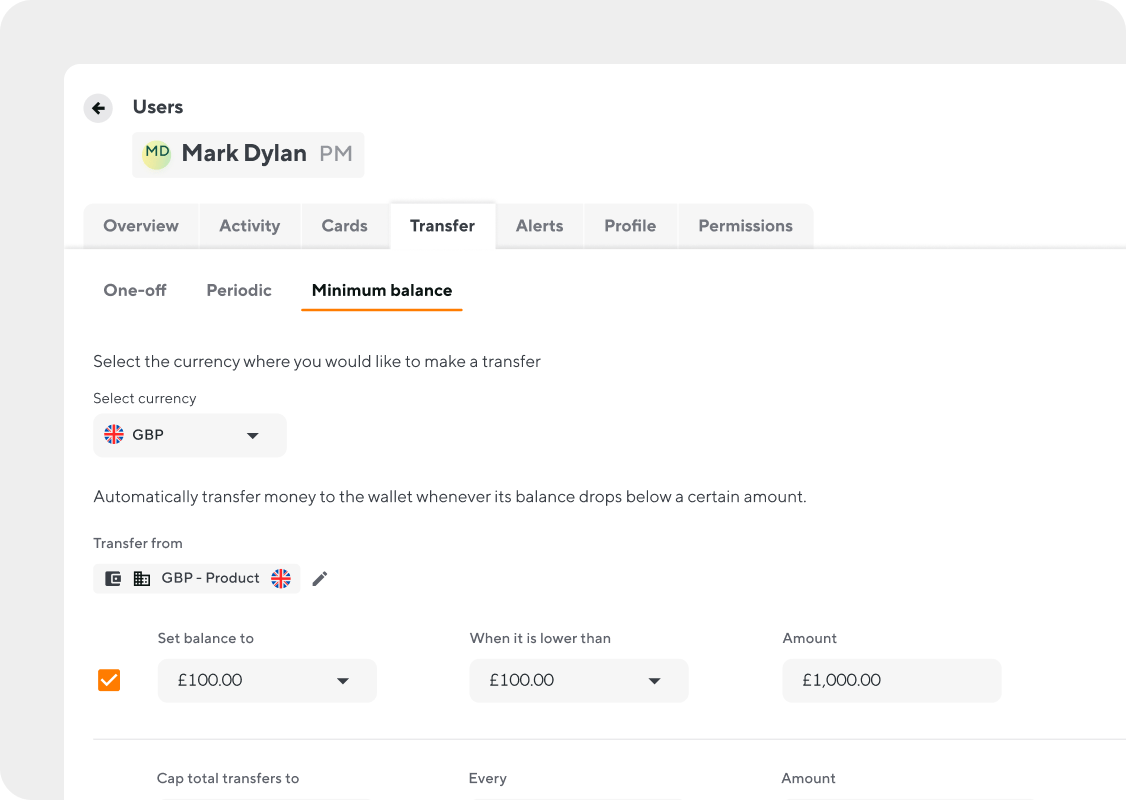Switch to the Overview tab

(140, 226)
